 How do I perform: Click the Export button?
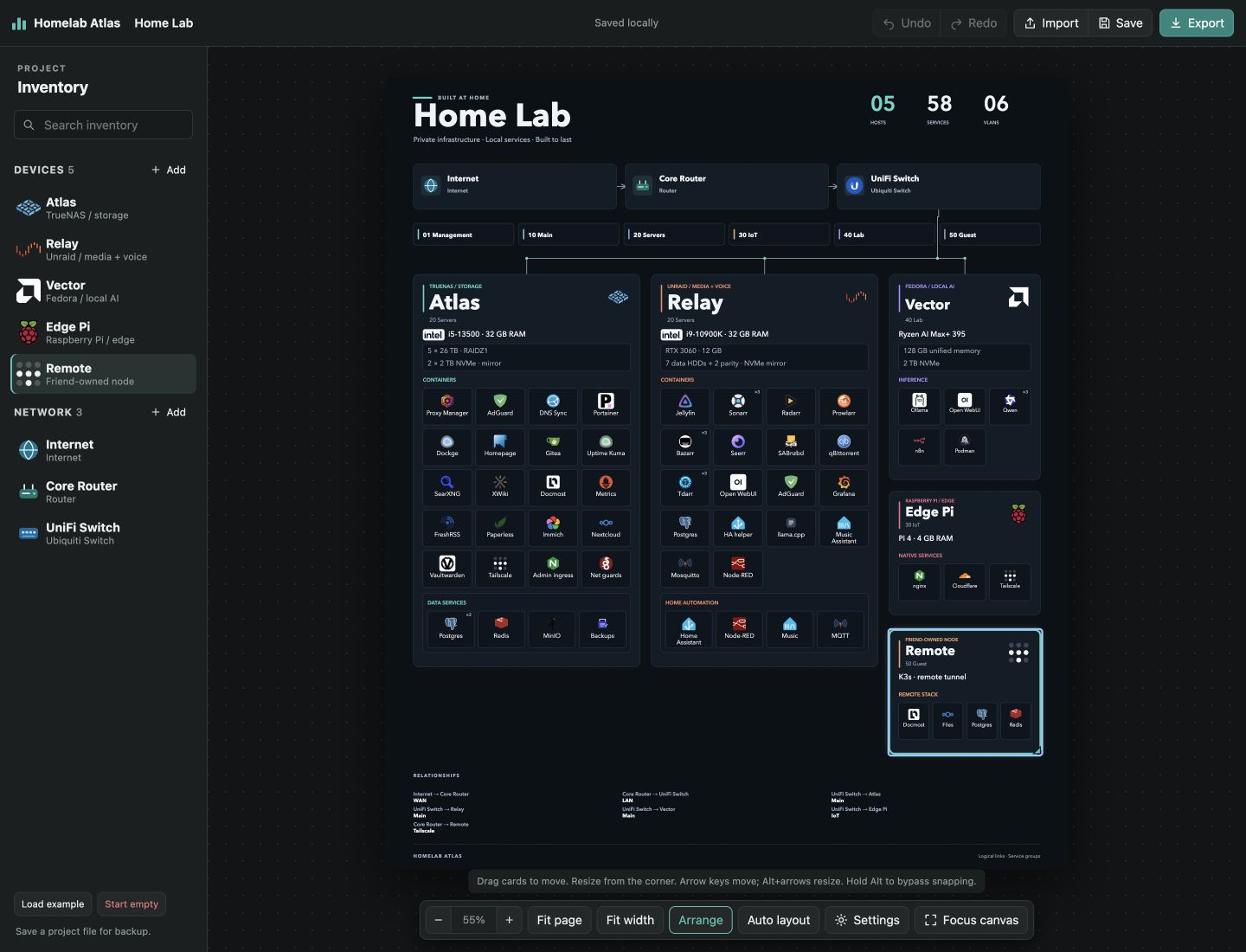[x=1197, y=23]
